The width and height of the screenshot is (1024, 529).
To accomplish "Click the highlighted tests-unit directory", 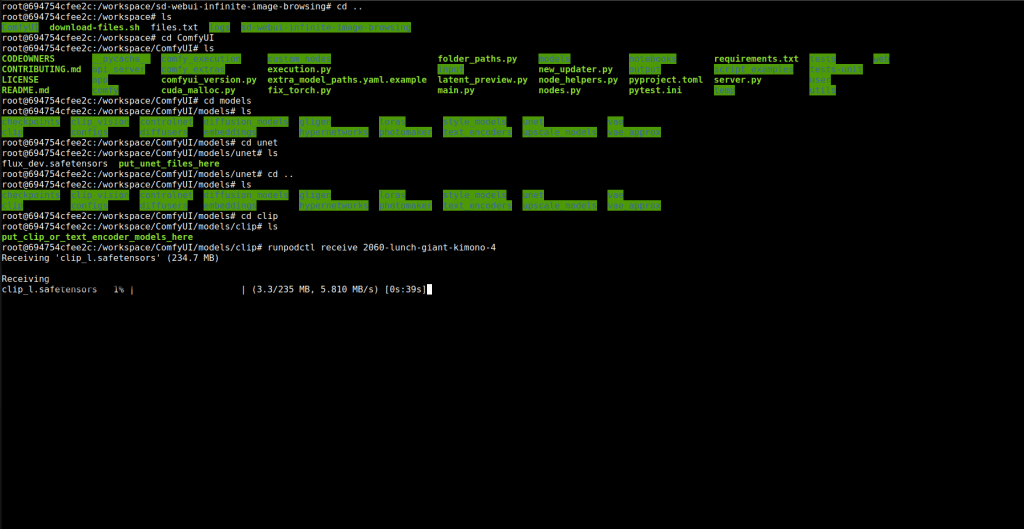I will [834, 70].
